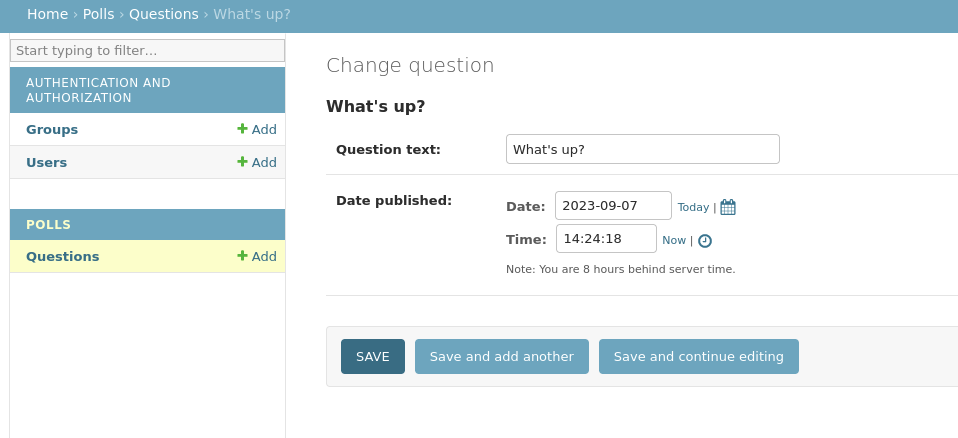
Task: Open Polls in the breadcrumb
Action: click(x=99, y=14)
